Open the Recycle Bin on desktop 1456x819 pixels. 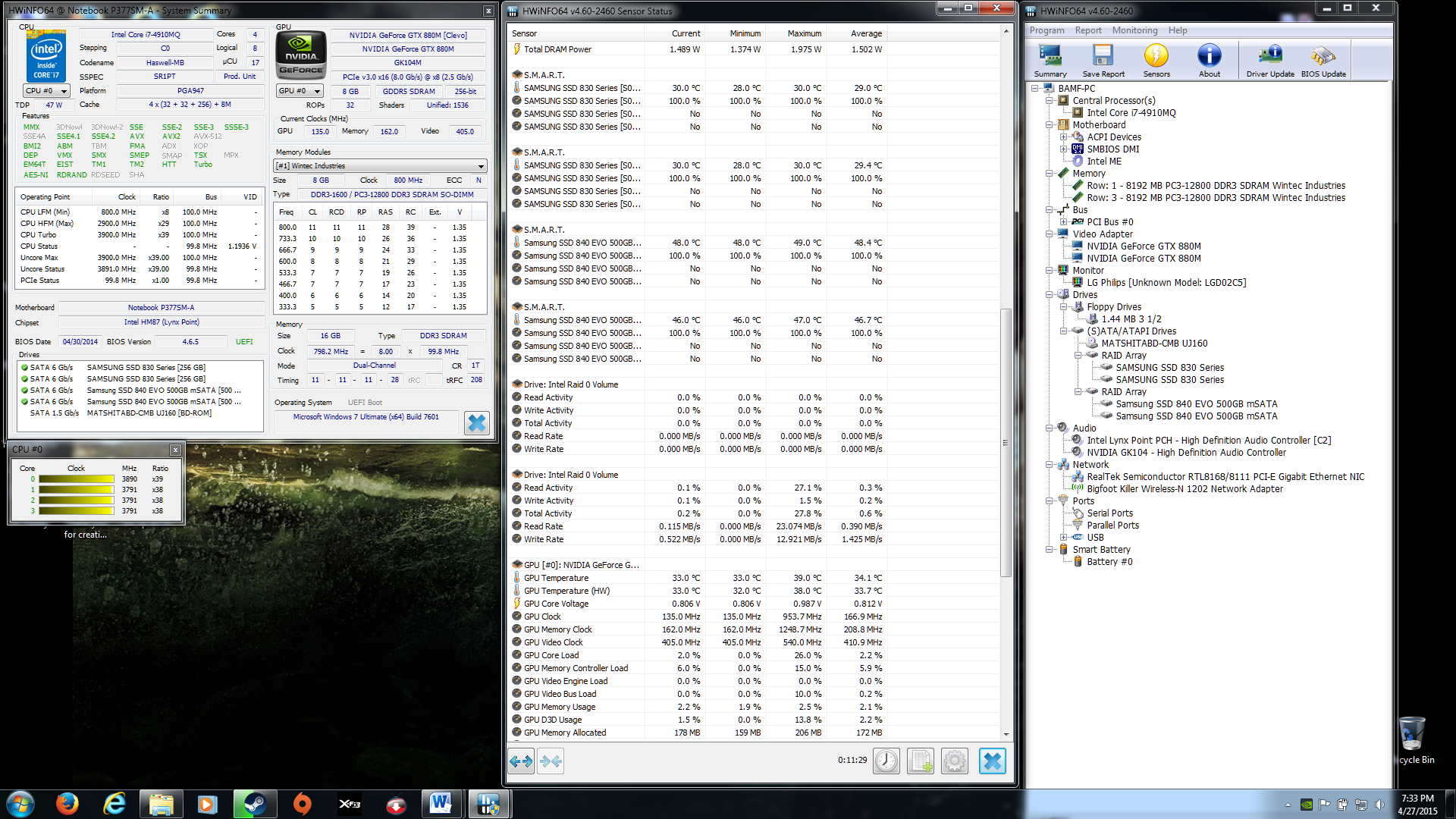coord(1414,740)
